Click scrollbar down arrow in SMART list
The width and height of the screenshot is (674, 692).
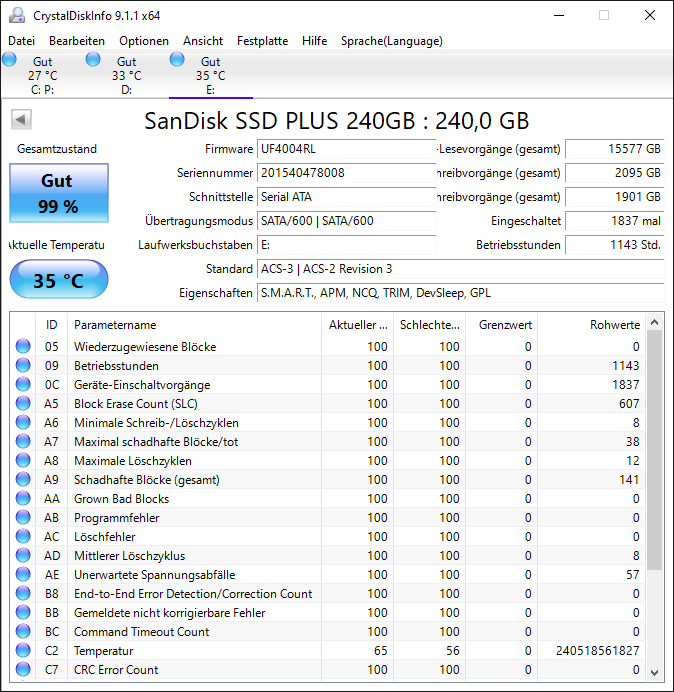[x=655, y=672]
